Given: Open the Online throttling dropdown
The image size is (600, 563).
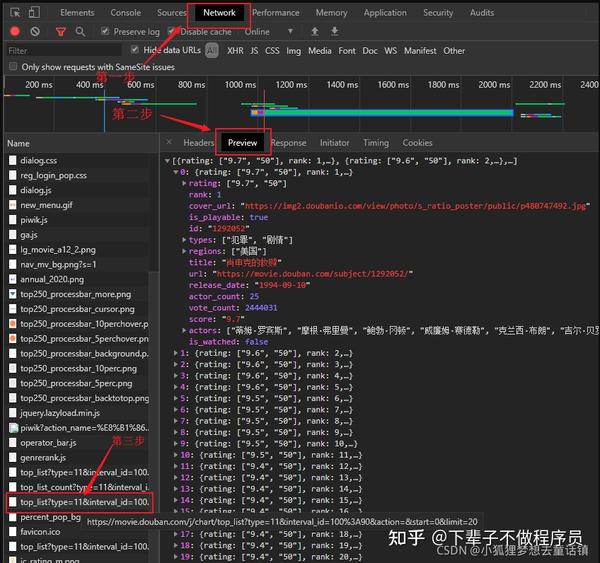Looking at the screenshot, I should [x=269, y=31].
